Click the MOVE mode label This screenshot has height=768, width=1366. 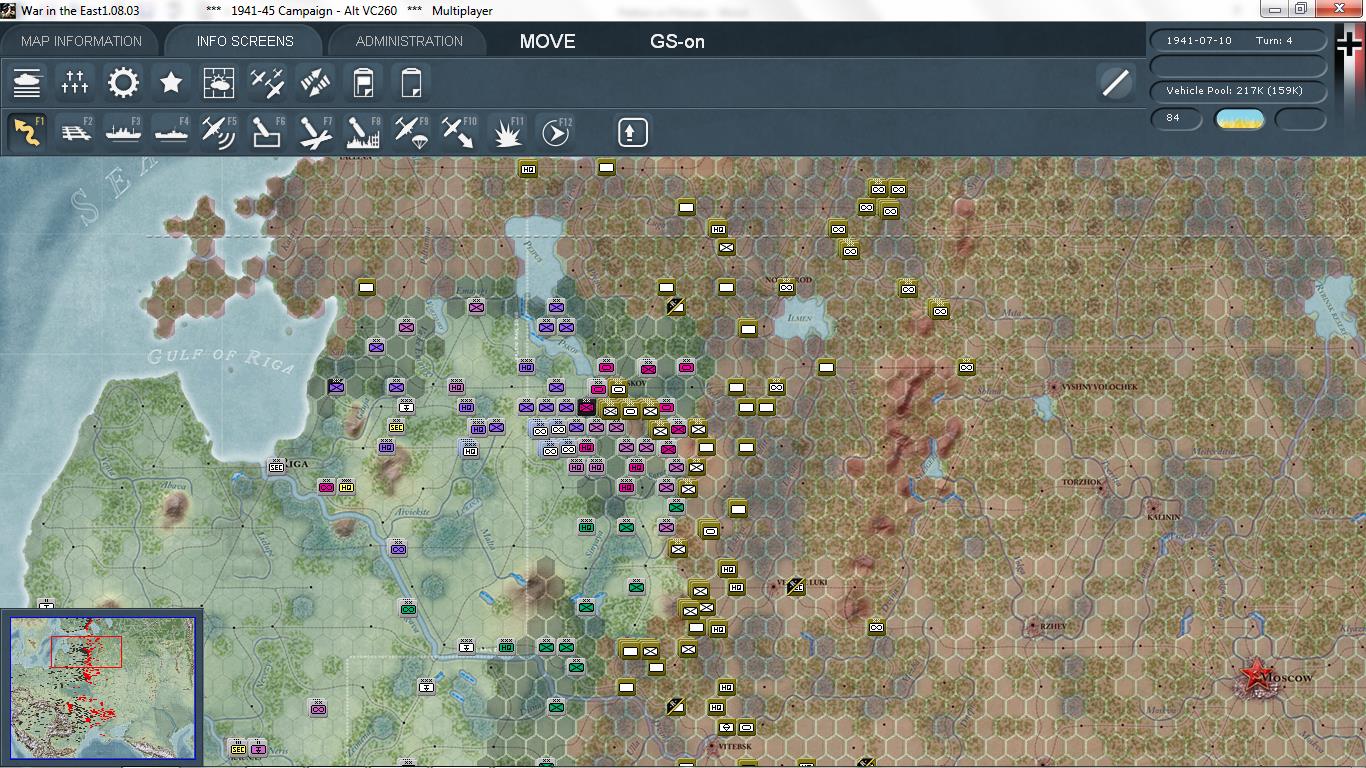pos(546,42)
